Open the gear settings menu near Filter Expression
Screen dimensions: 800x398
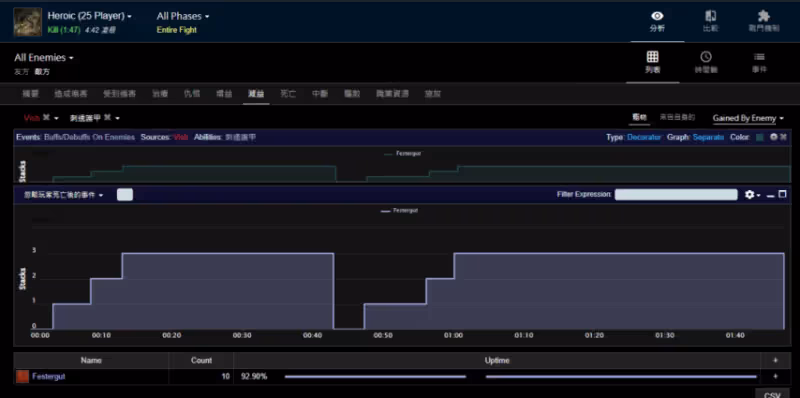(753, 194)
